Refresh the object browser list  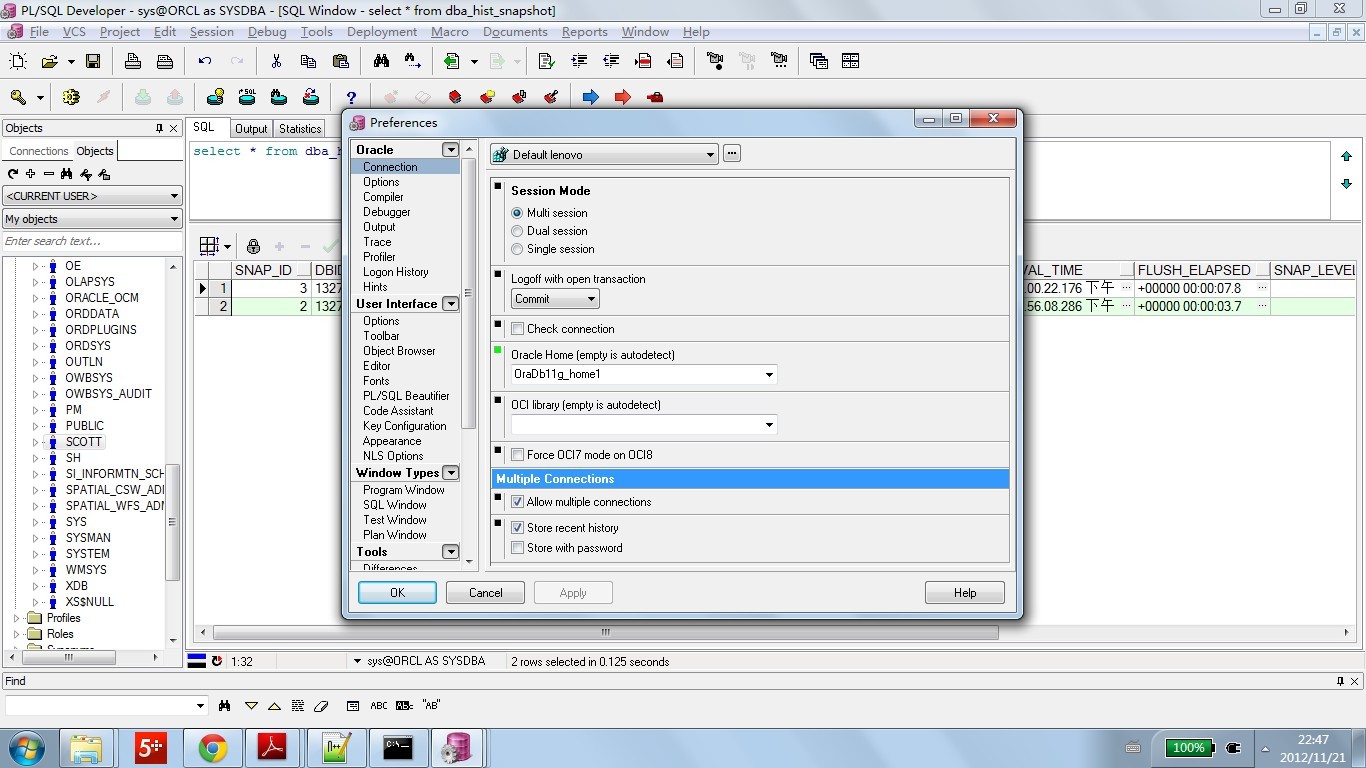pyautogui.click(x=13, y=174)
